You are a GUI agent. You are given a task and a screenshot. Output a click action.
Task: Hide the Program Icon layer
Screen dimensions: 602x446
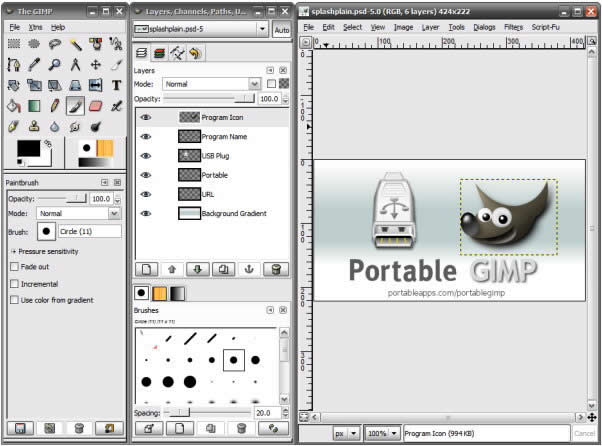(146, 117)
